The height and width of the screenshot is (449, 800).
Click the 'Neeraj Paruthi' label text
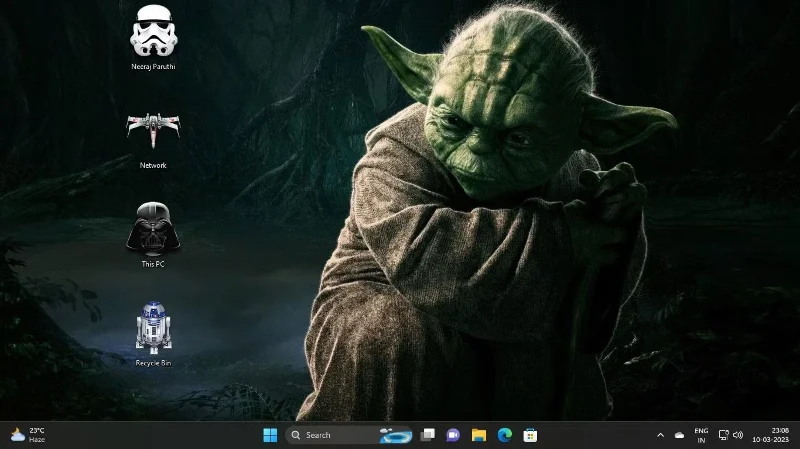pyautogui.click(x=153, y=66)
